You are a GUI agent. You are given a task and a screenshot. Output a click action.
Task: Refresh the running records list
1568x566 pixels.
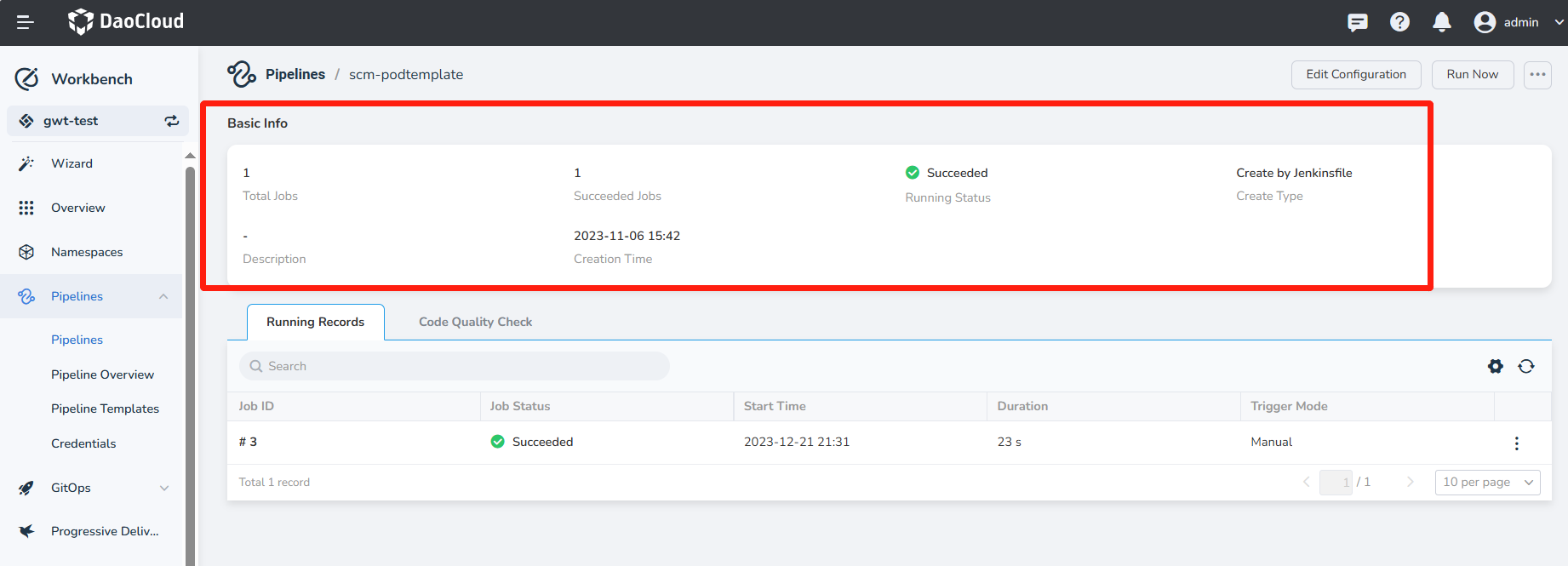click(x=1525, y=366)
